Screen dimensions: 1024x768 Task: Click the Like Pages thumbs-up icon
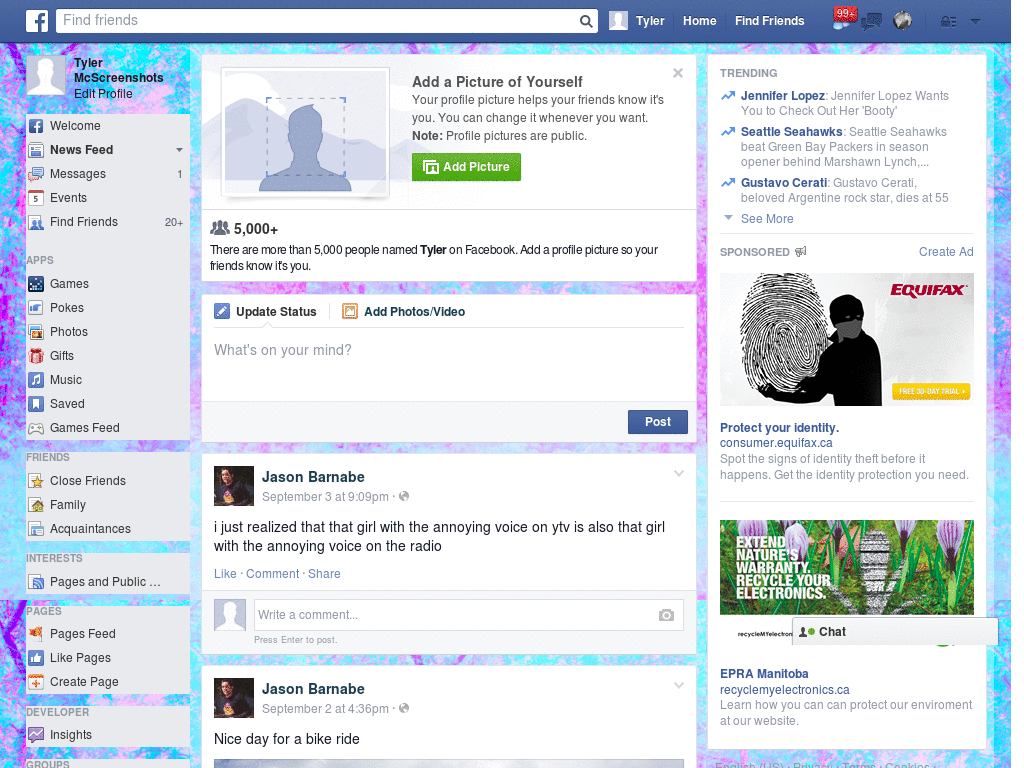(x=37, y=658)
